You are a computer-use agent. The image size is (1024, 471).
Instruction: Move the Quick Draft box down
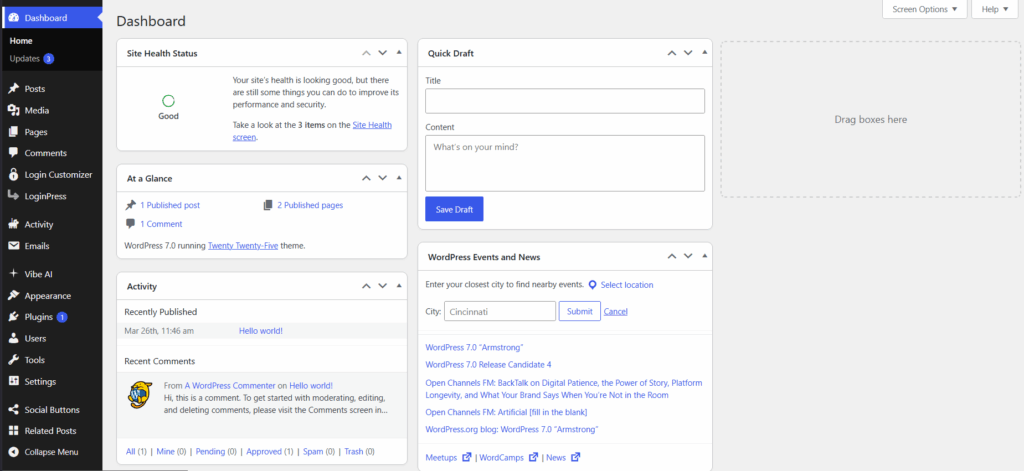[x=688, y=53]
